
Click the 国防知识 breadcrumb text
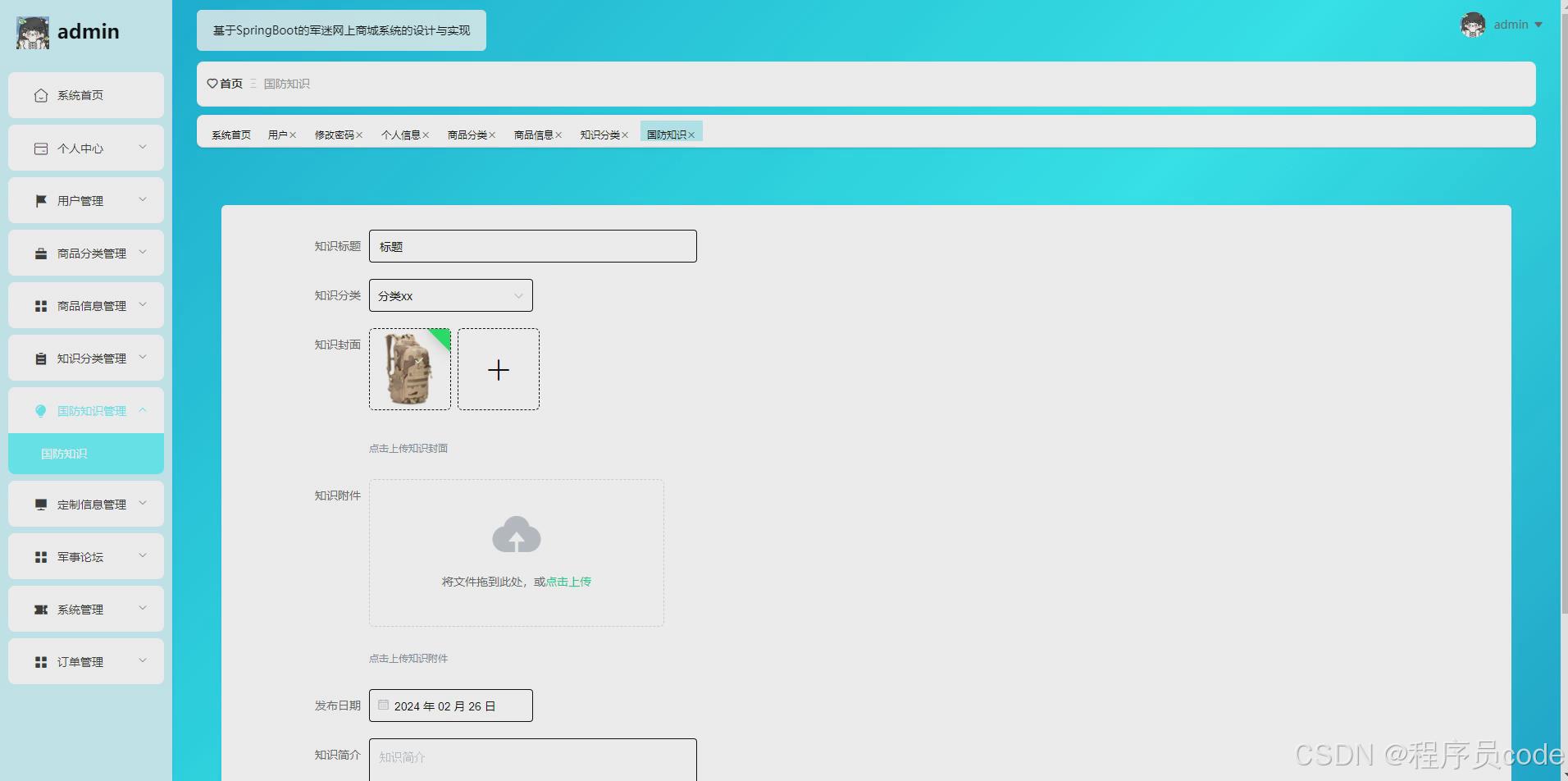[x=287, y=84]
